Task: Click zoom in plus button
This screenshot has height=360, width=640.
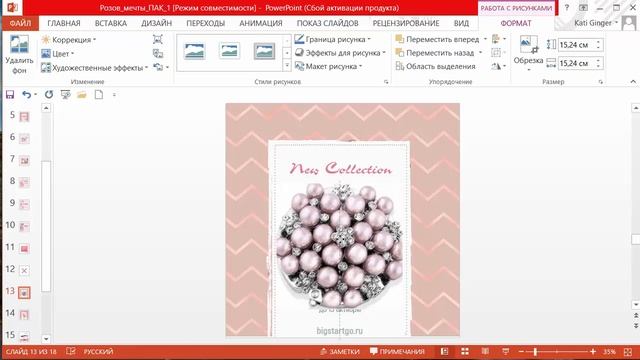Action: (593, 351)
